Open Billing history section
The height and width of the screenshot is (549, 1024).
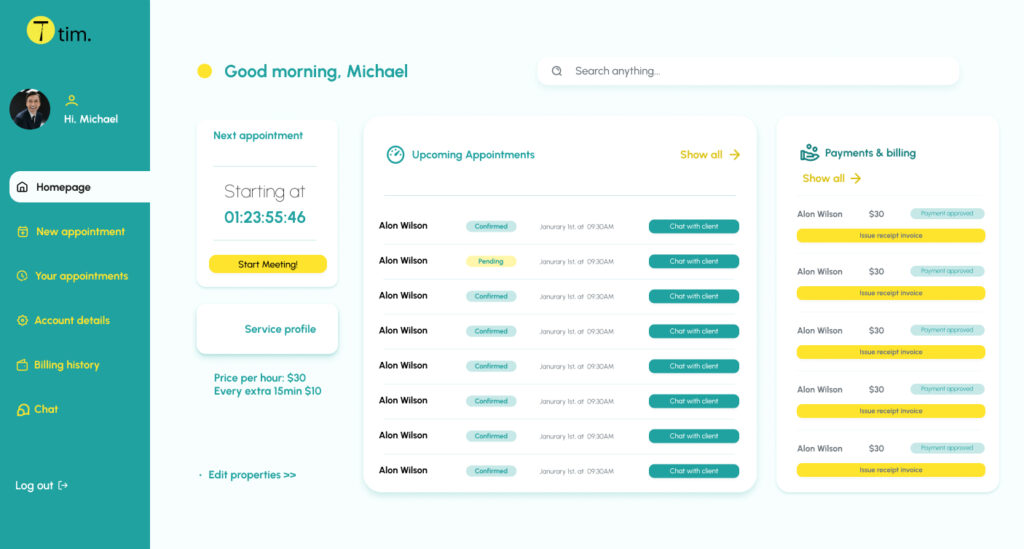(66, 365)
